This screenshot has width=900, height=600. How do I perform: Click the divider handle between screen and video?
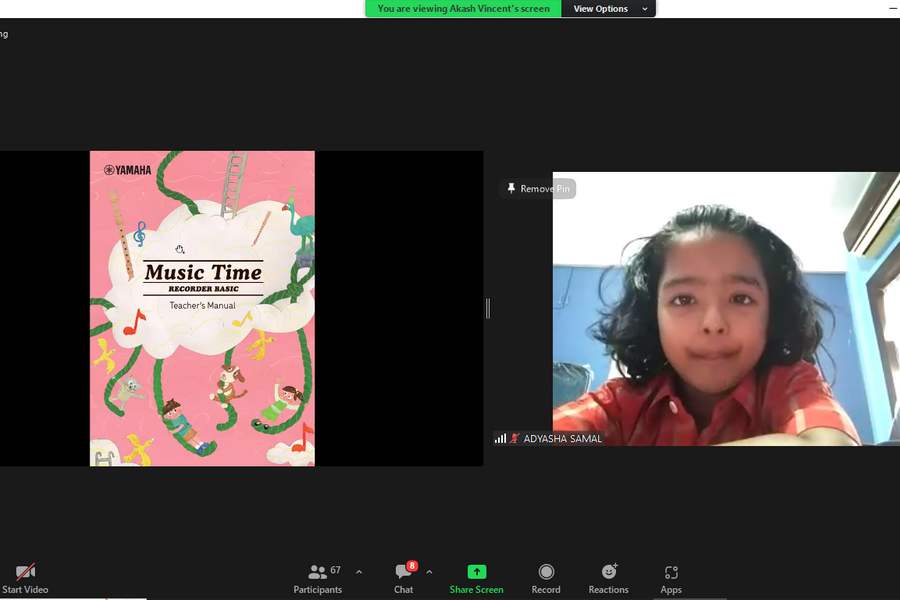pos(488,308)
